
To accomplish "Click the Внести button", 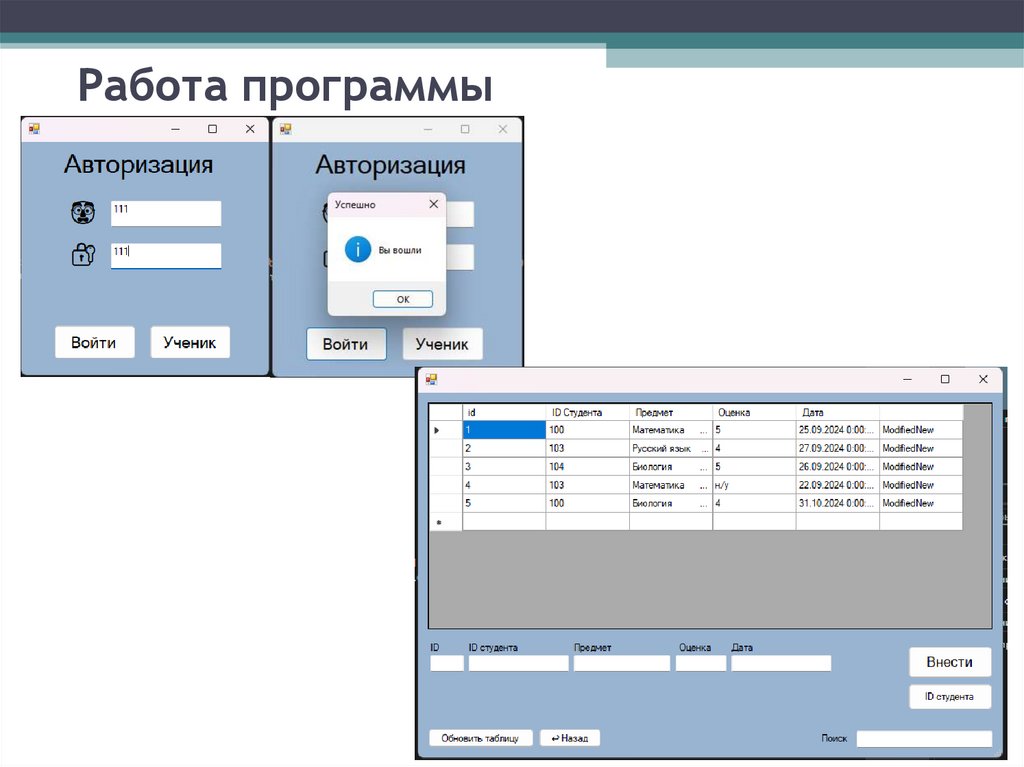I will pos(950,662).
